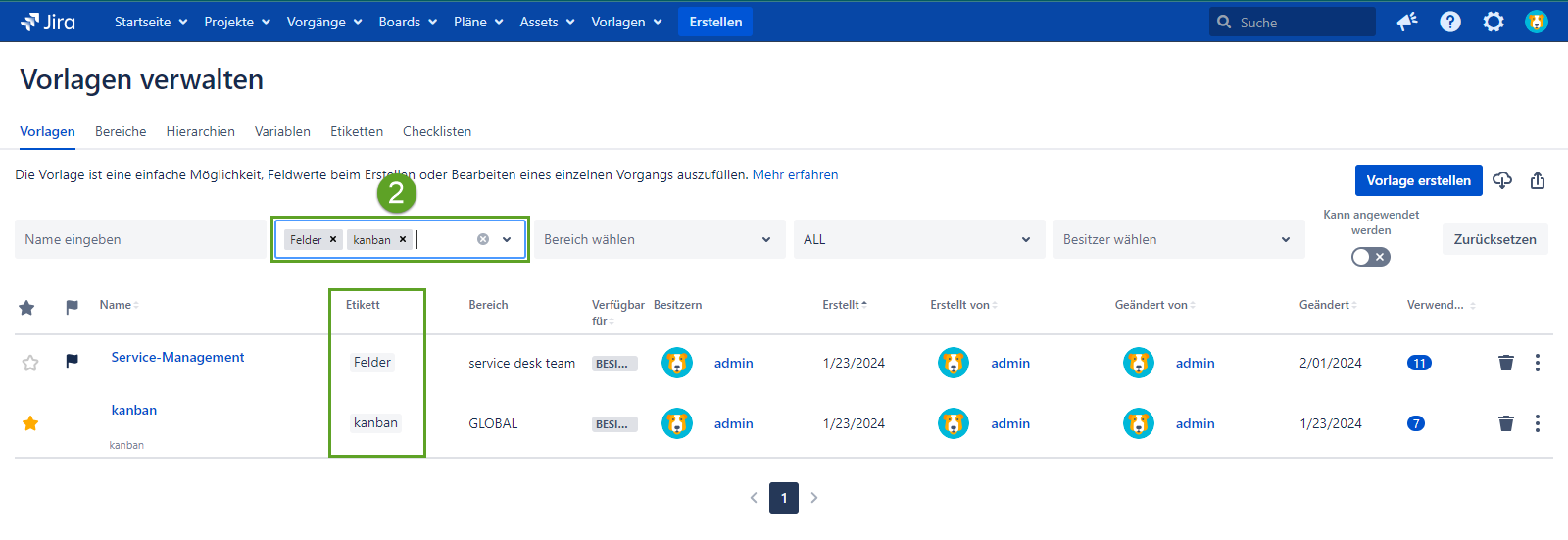1568x540 pixels.
Task: Open the Boards menu in navbar
Action: (407, 22)
